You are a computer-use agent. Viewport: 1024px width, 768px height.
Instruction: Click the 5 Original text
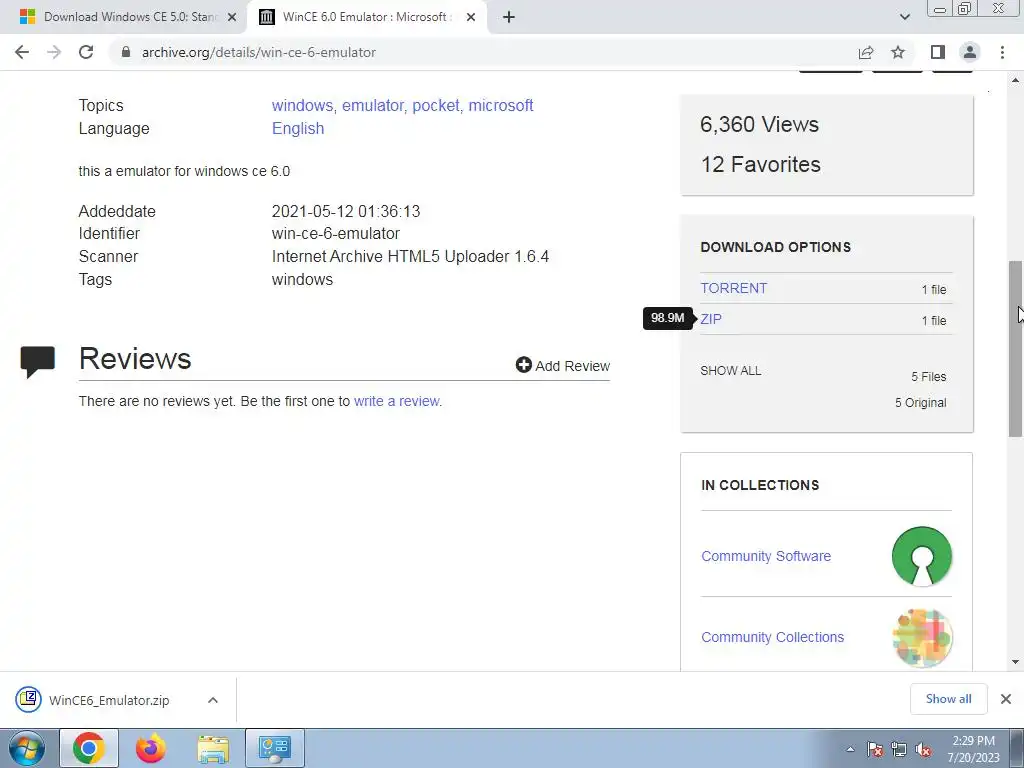(920, 402)
